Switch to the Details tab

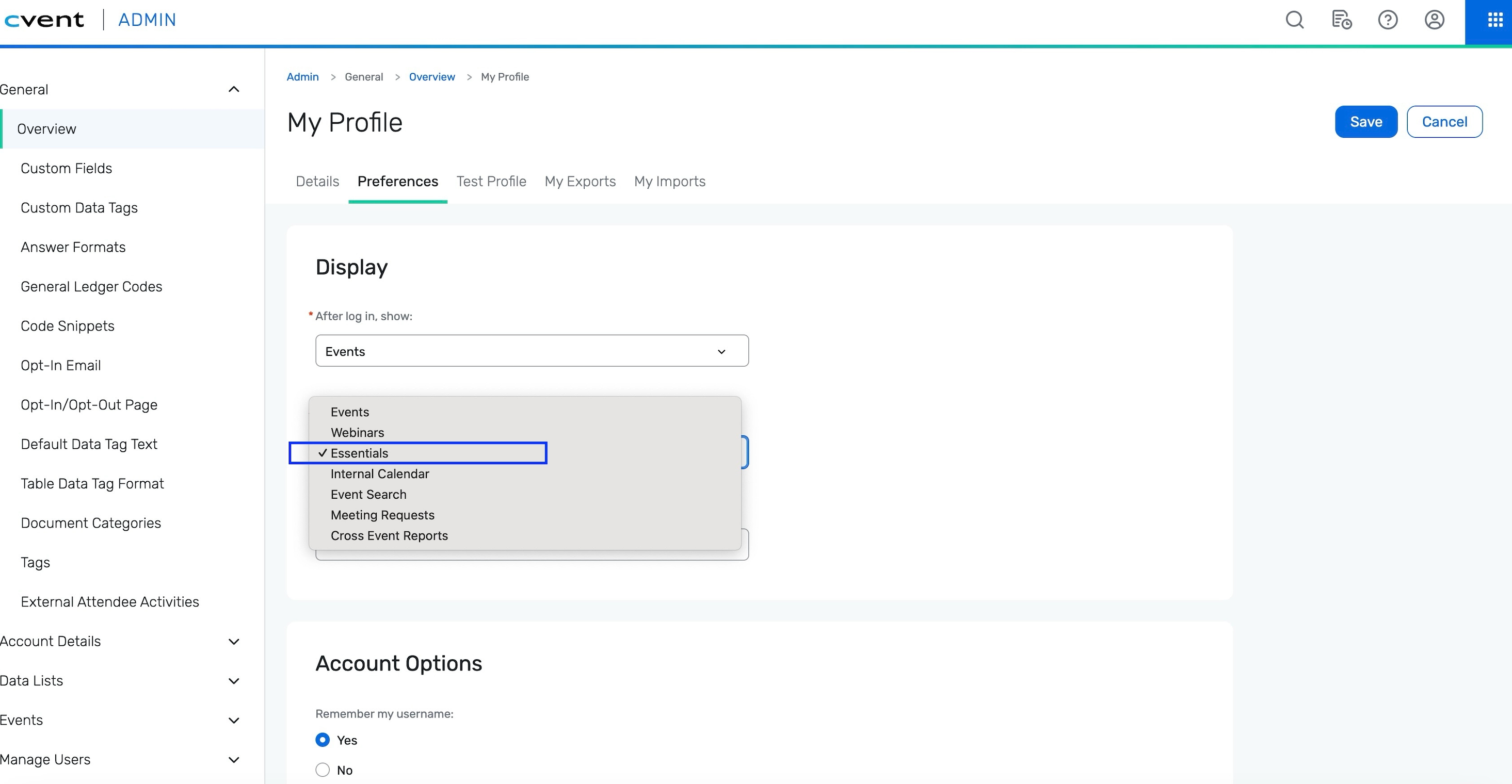click(x=317, y=182)
